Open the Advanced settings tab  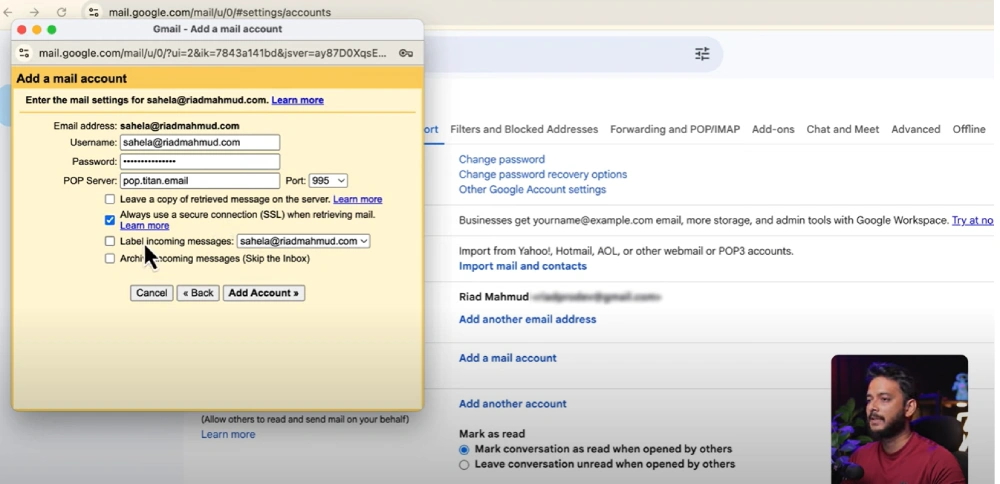pos(916,129)
